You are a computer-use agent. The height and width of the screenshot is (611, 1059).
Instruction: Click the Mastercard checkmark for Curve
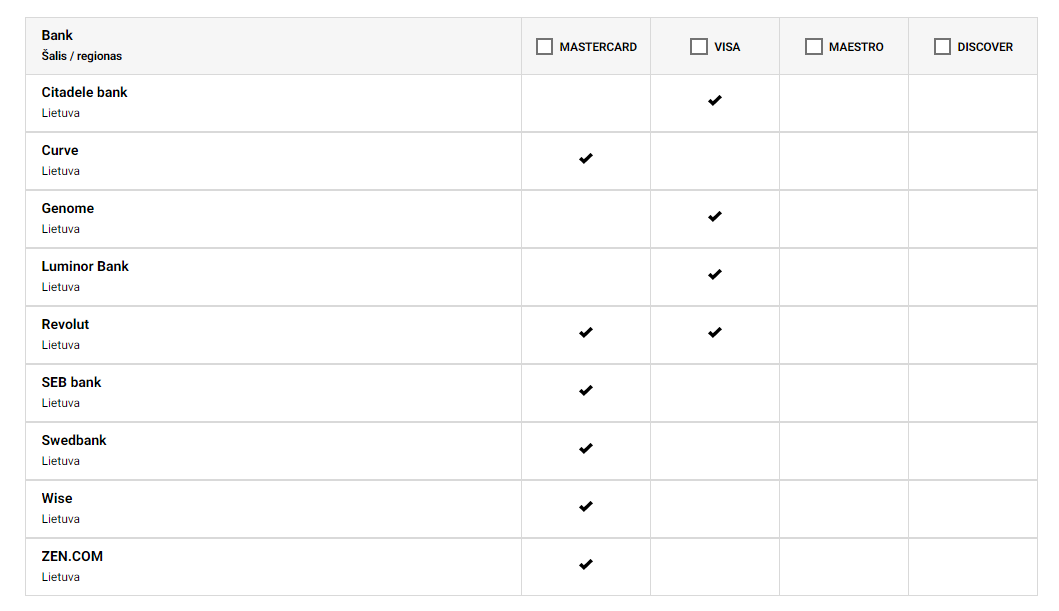[586, 159]
